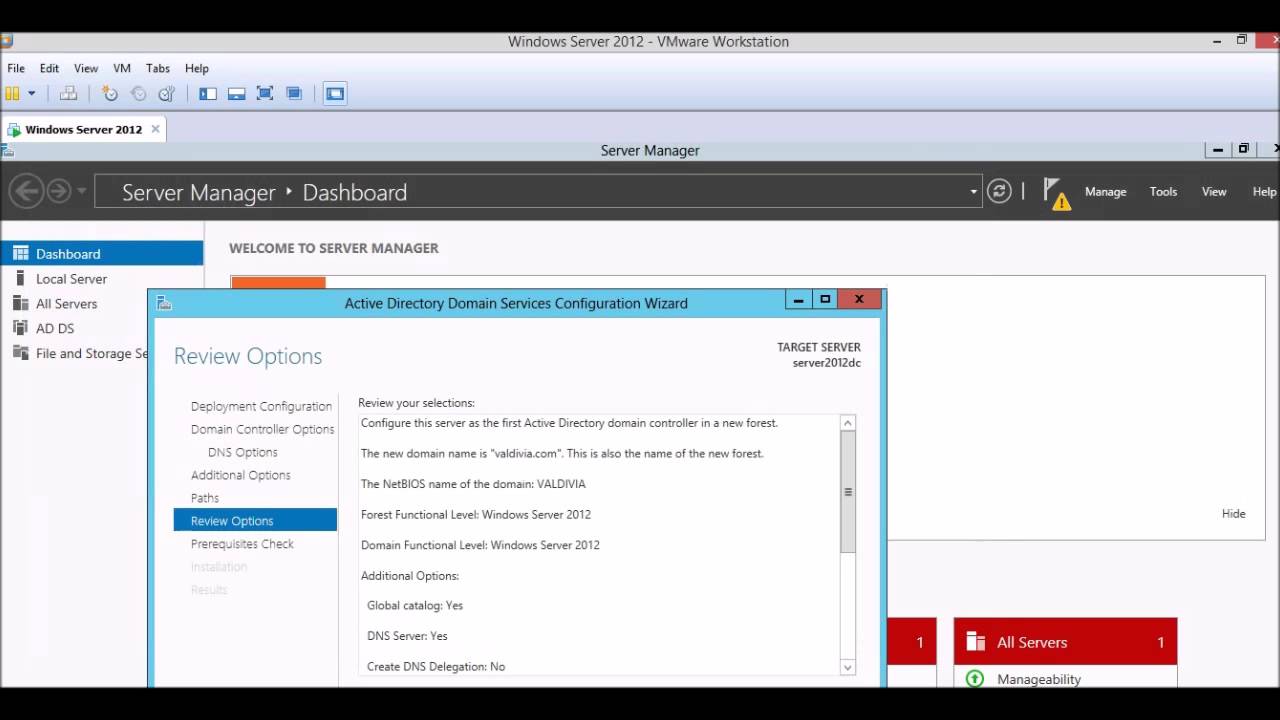Image resolution: width=1280 pixels, height=720 pixels.
Task: Click the VMware suspend (pause) button
Action: pos(12,93)
